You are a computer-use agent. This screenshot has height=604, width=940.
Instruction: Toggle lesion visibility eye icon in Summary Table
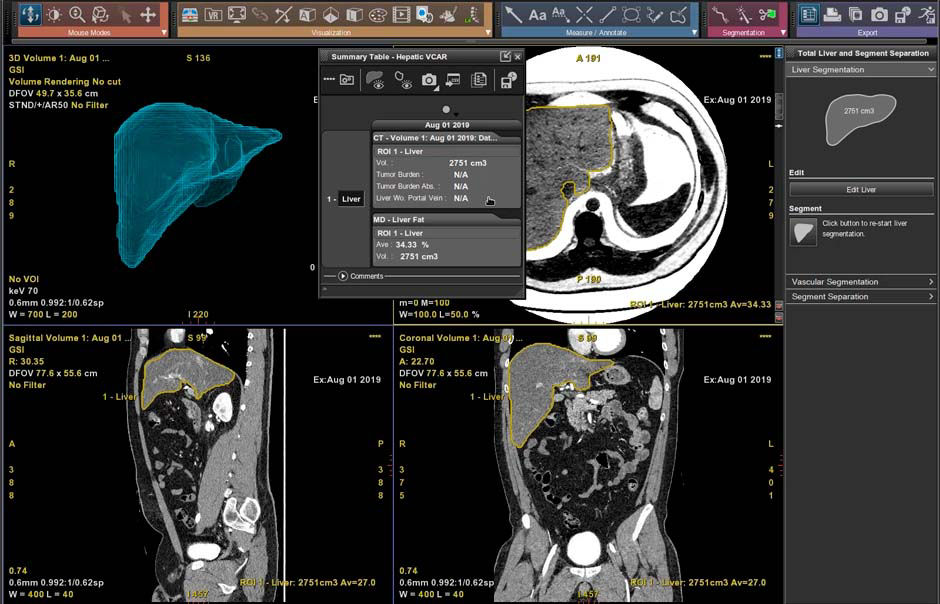pyautogui.click(x=403, y=80)
